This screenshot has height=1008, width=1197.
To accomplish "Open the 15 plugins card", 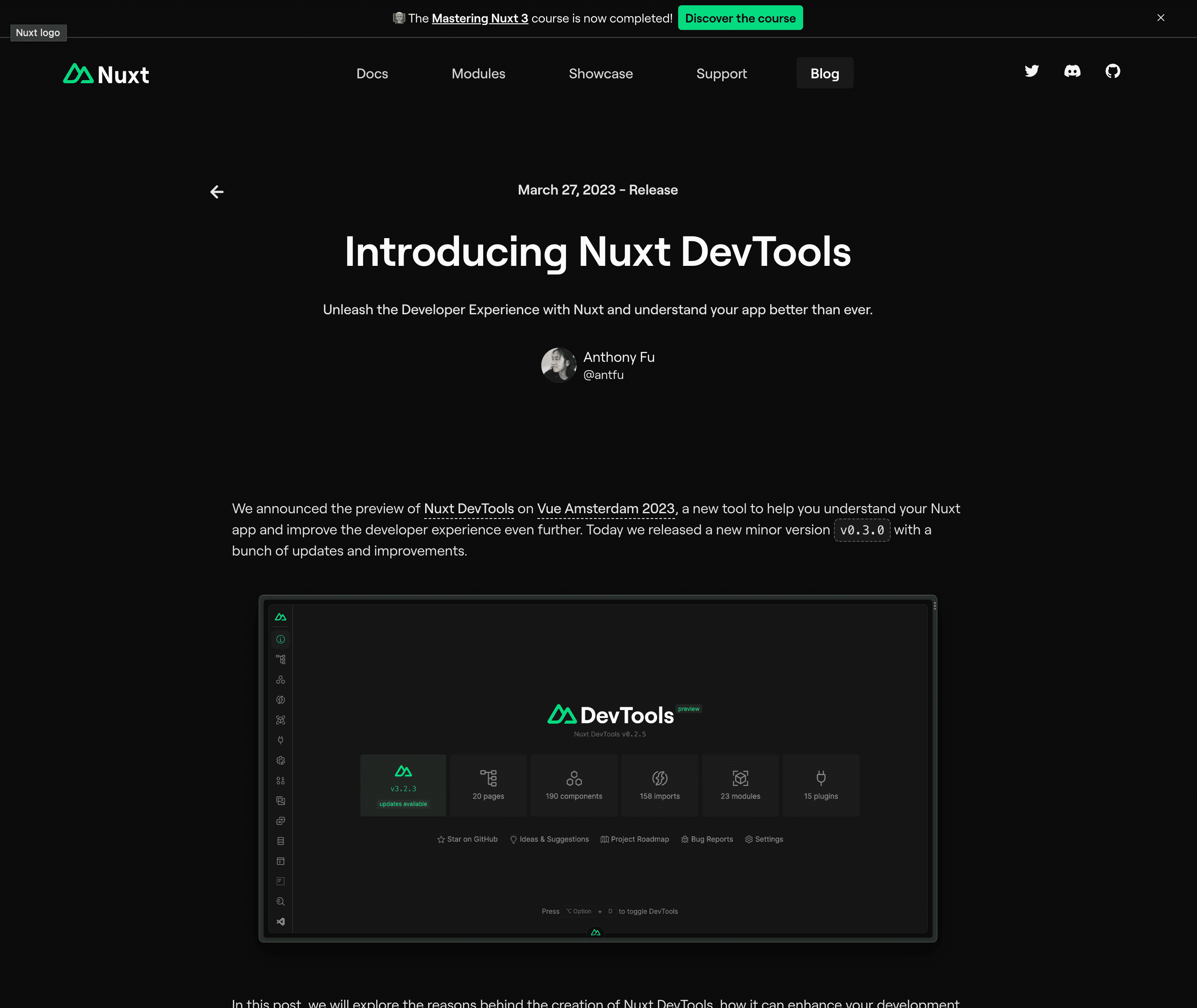I will (821, 786).
